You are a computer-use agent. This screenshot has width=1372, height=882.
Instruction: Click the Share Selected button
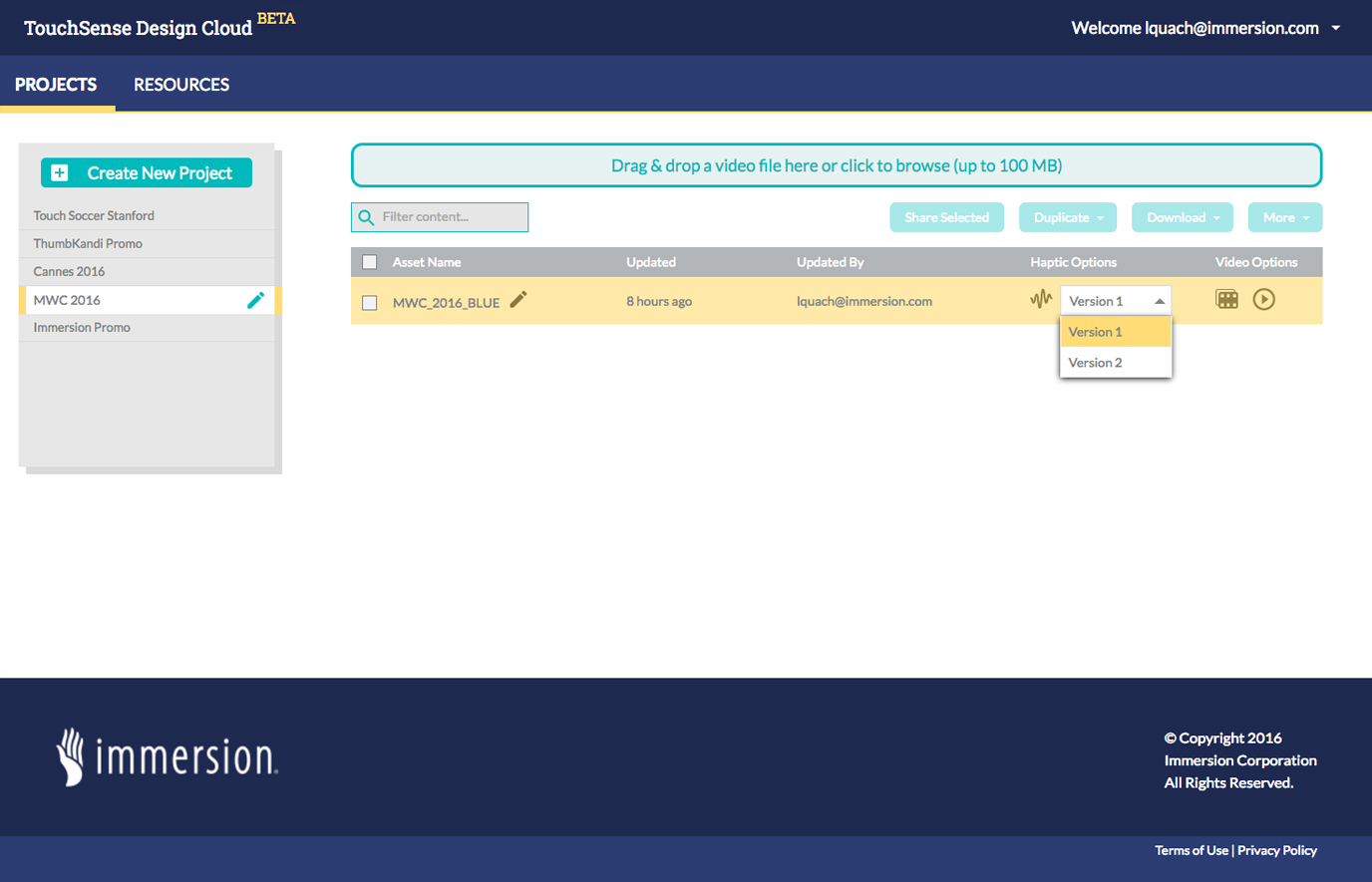pos(946,217)
